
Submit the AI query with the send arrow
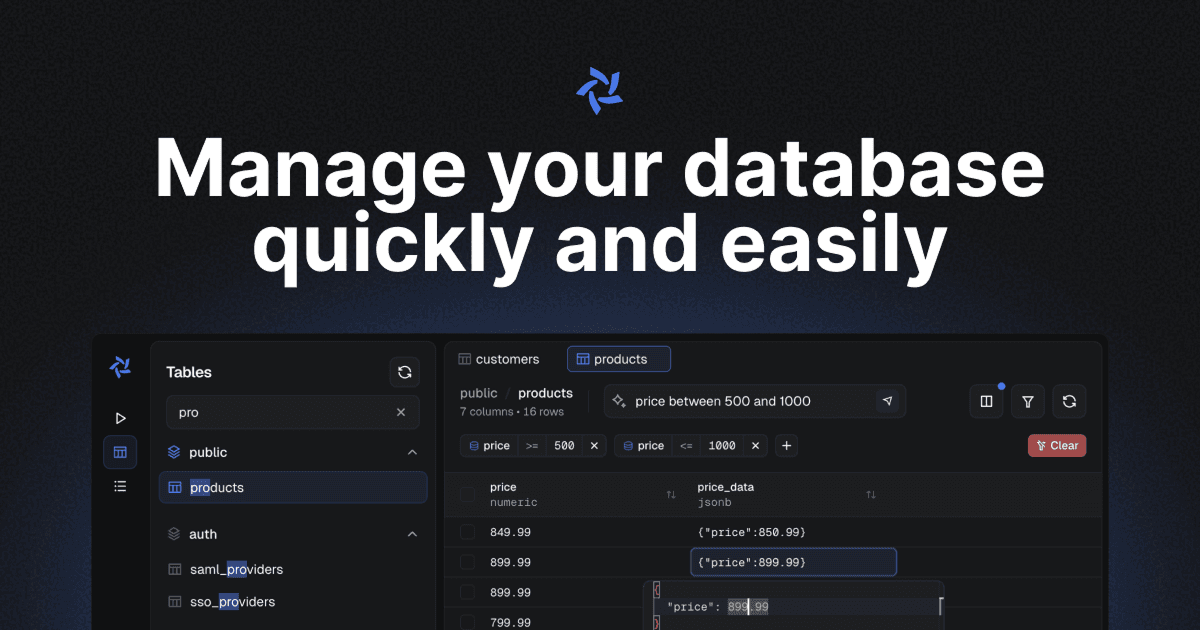(888, 401)
